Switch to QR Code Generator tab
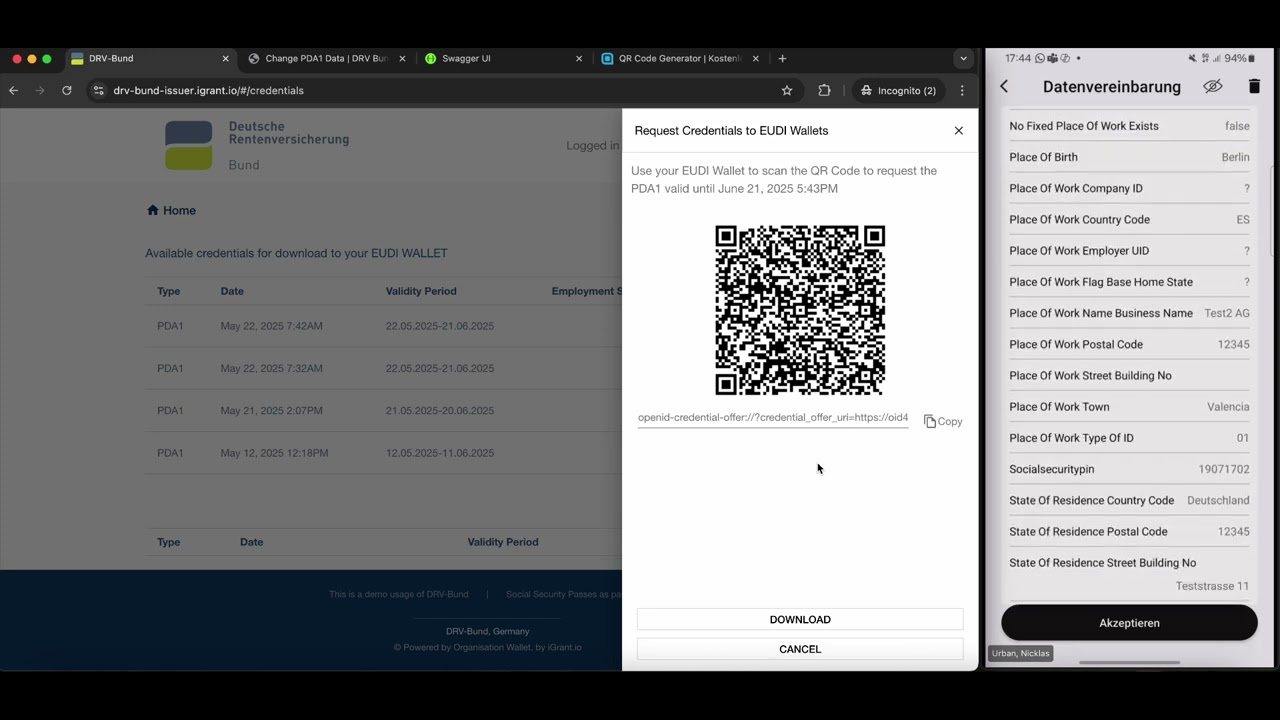Viewport: 1280px width, 720px height. pos(681,59)
